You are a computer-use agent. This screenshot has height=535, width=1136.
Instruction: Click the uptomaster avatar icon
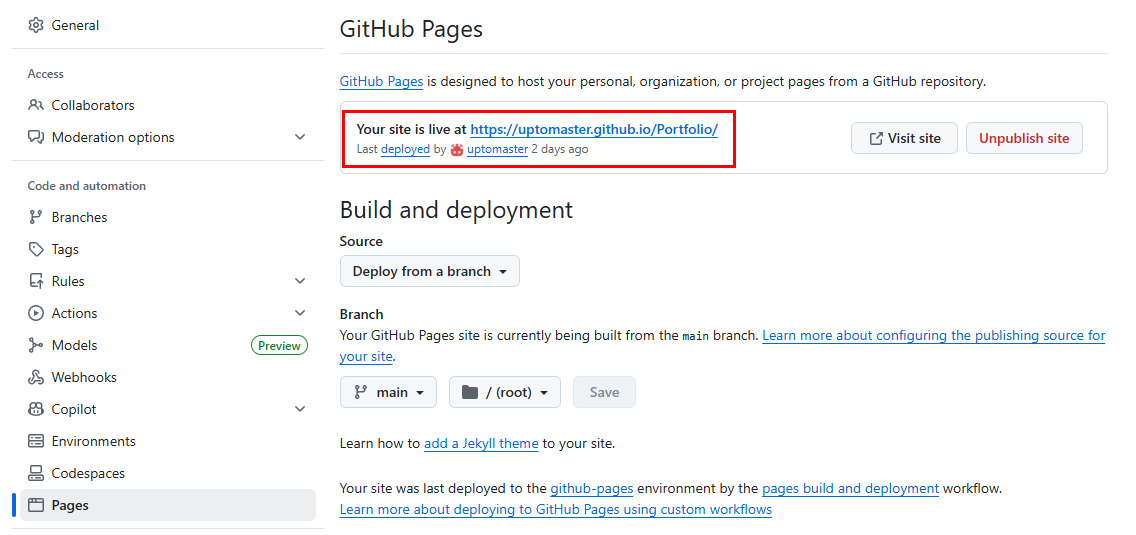pos(457,149)
